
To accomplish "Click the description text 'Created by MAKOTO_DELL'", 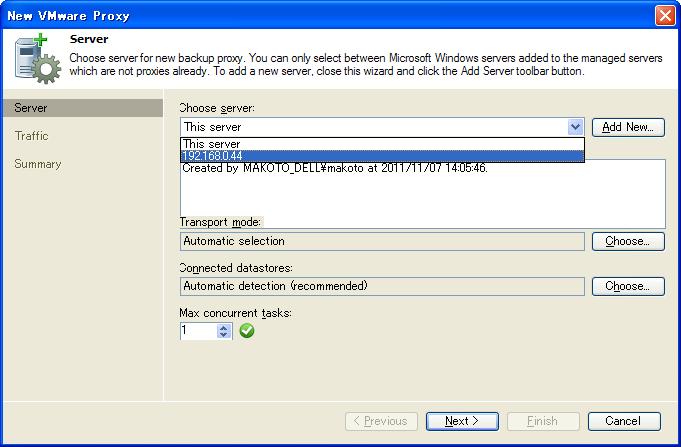I will pos(335,168).
